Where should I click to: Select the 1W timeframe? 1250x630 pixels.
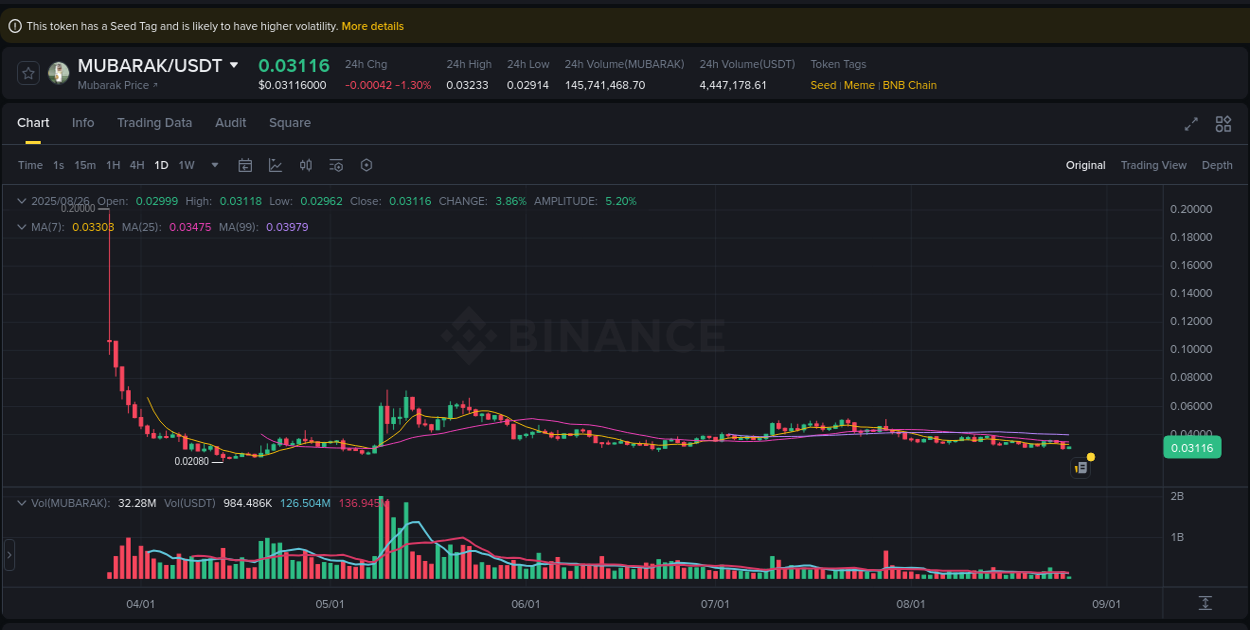click(x=186, y=165)
